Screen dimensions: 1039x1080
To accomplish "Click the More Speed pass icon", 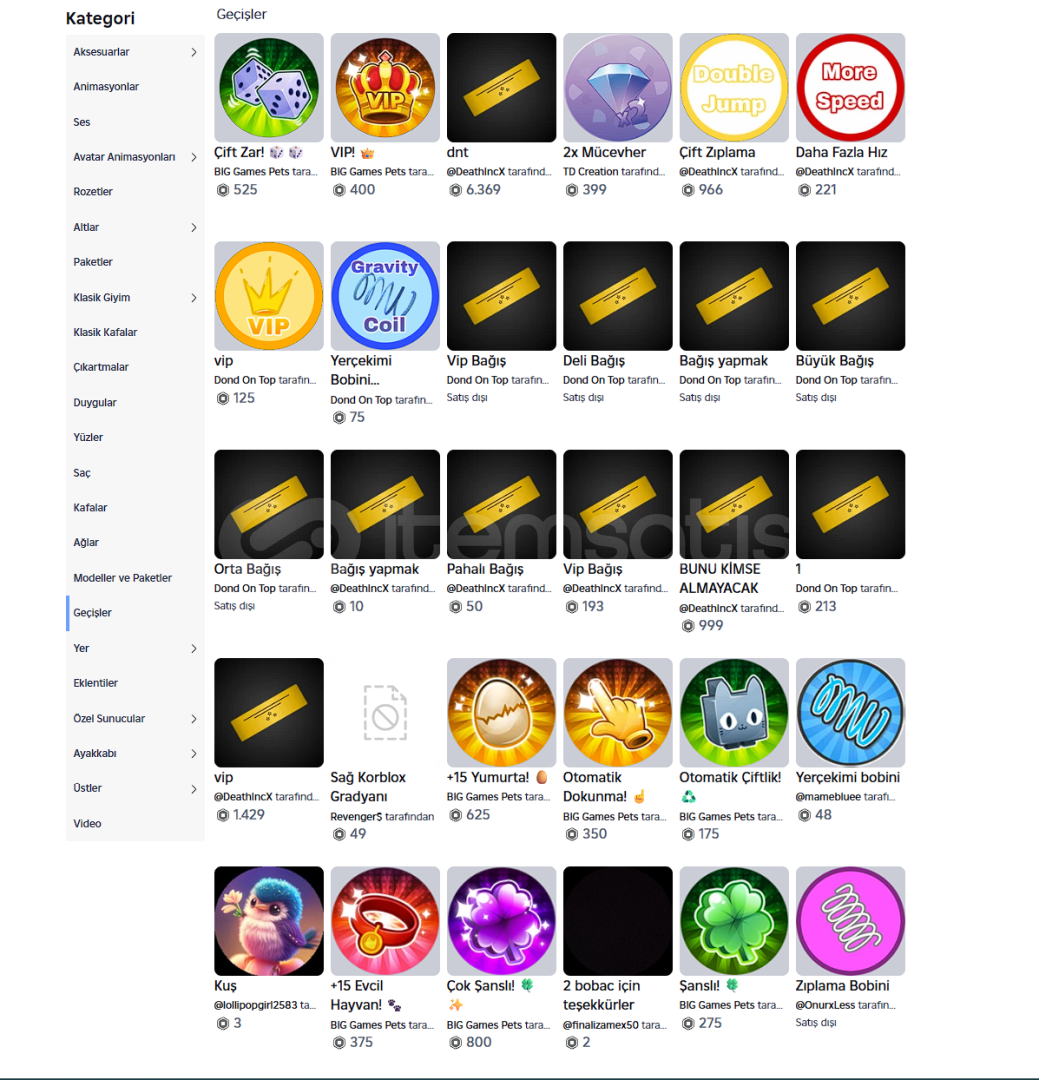I will 850,87.
